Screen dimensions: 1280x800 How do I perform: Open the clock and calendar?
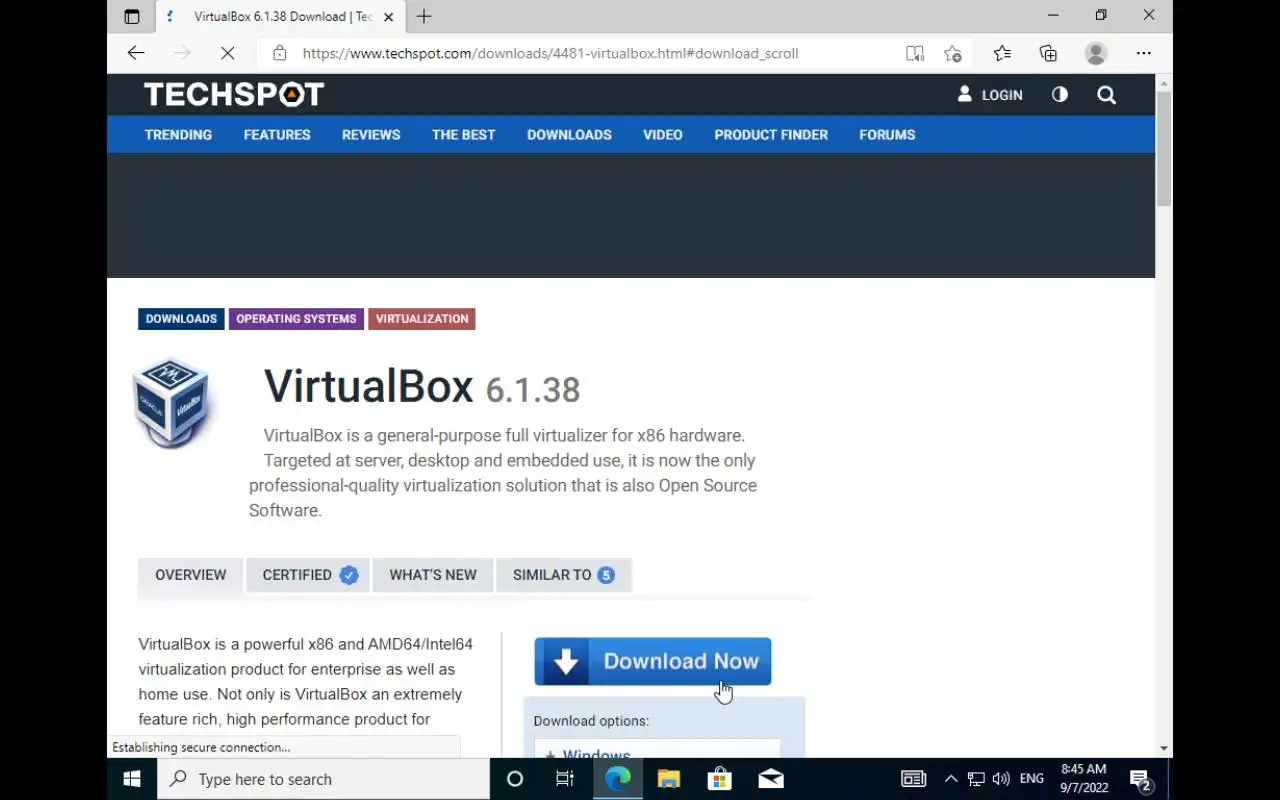[1084, 779]
